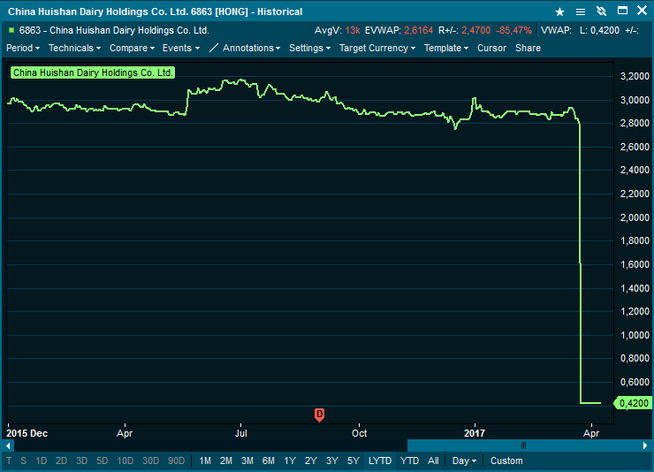Select the 30D range option

click(151, 461)
